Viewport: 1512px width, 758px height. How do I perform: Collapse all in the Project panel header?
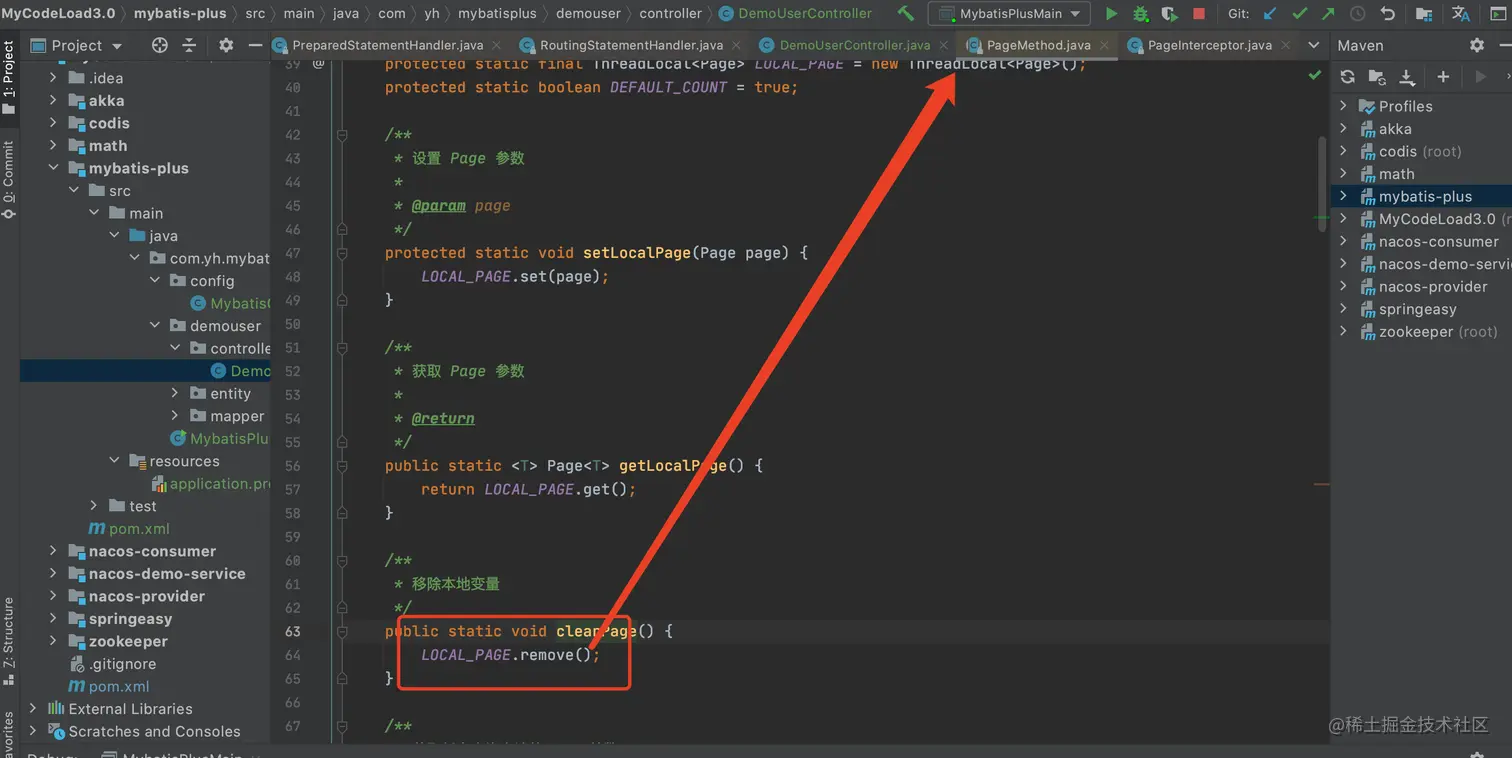coord(189,45)
